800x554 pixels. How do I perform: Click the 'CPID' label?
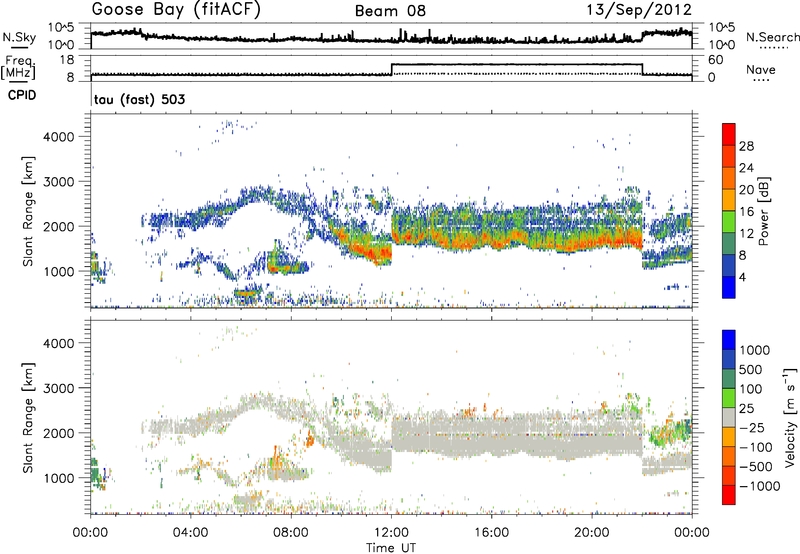pos(22,95)
